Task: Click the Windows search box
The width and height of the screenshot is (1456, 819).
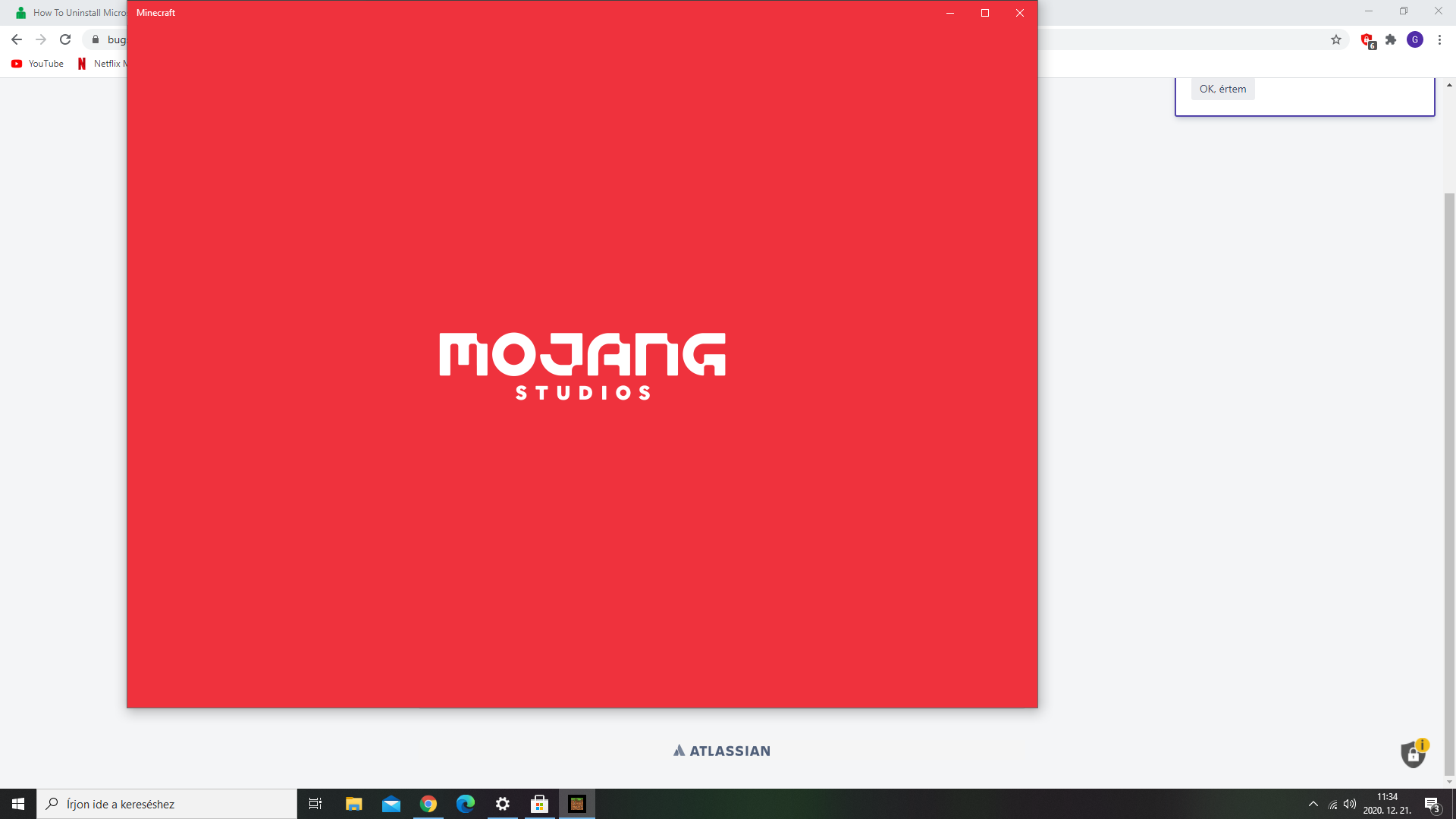Action: (x=167, y=804)
